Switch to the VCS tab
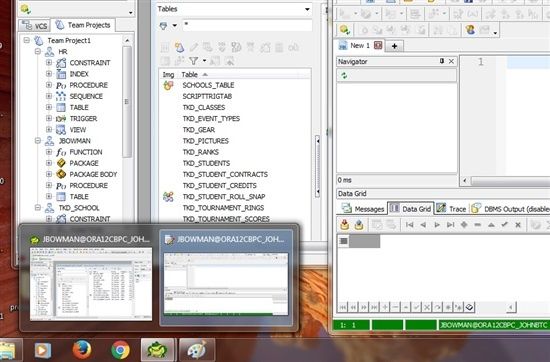The width and height of the screenshot is (550, 362). 34,26
